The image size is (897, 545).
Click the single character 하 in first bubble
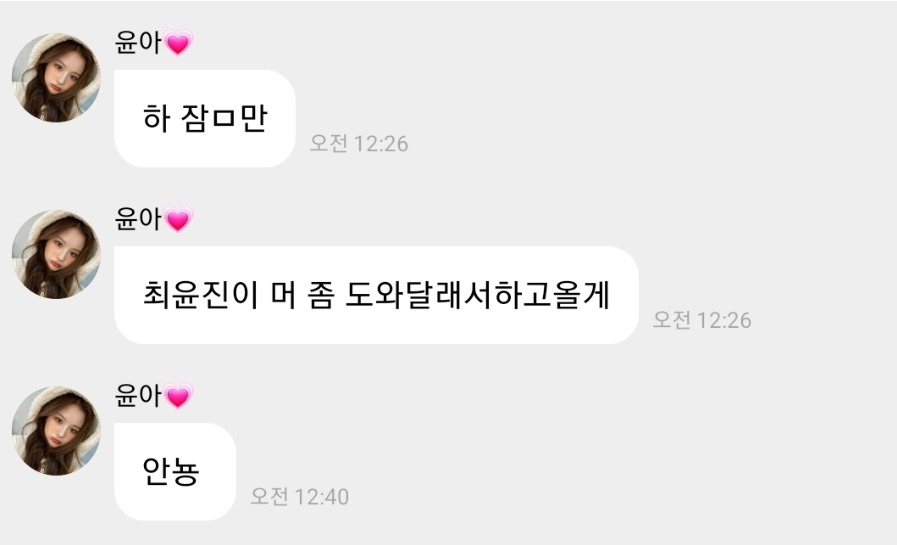(x=156, y=118)
